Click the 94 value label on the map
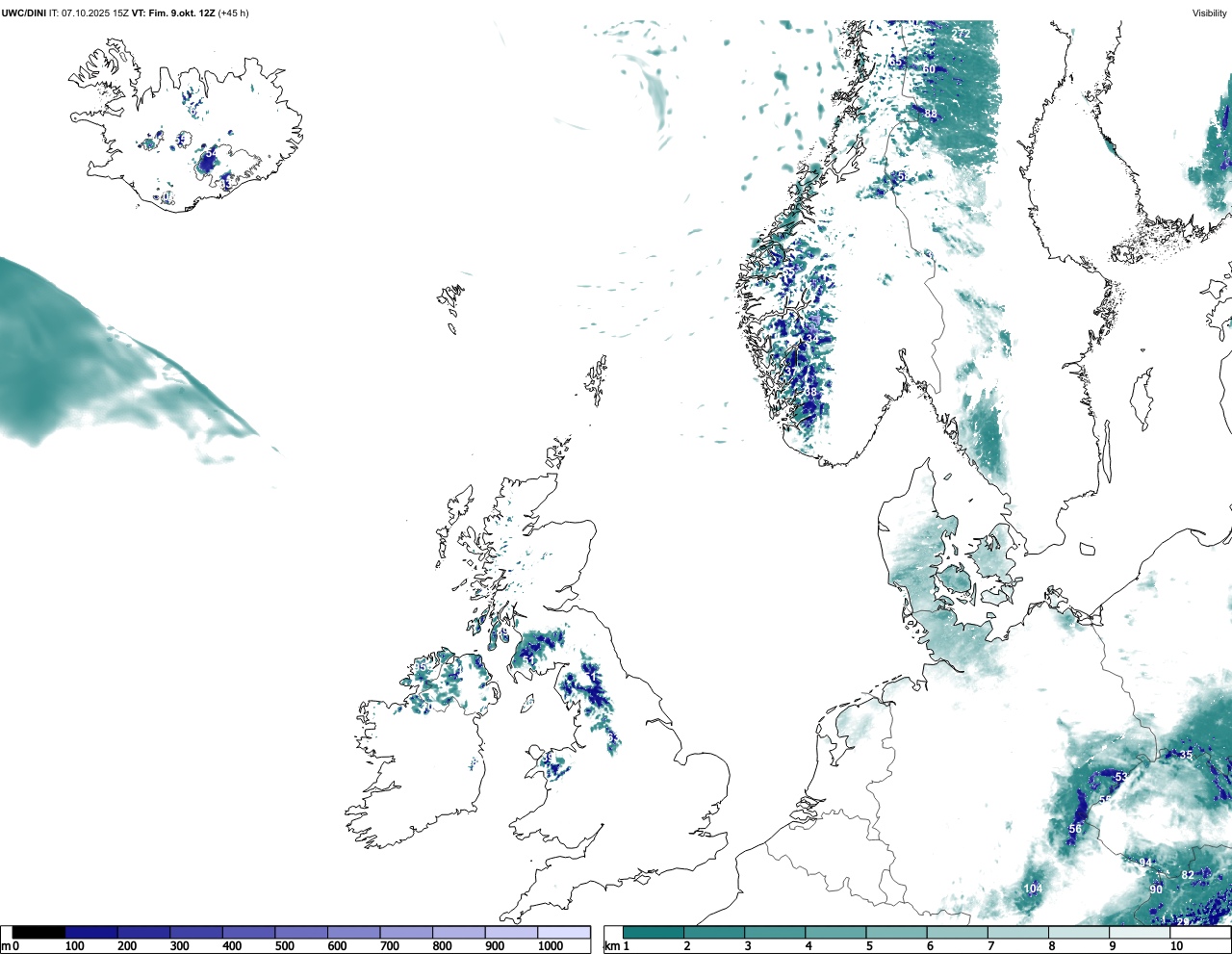1232x954 pixels. 1145,863
